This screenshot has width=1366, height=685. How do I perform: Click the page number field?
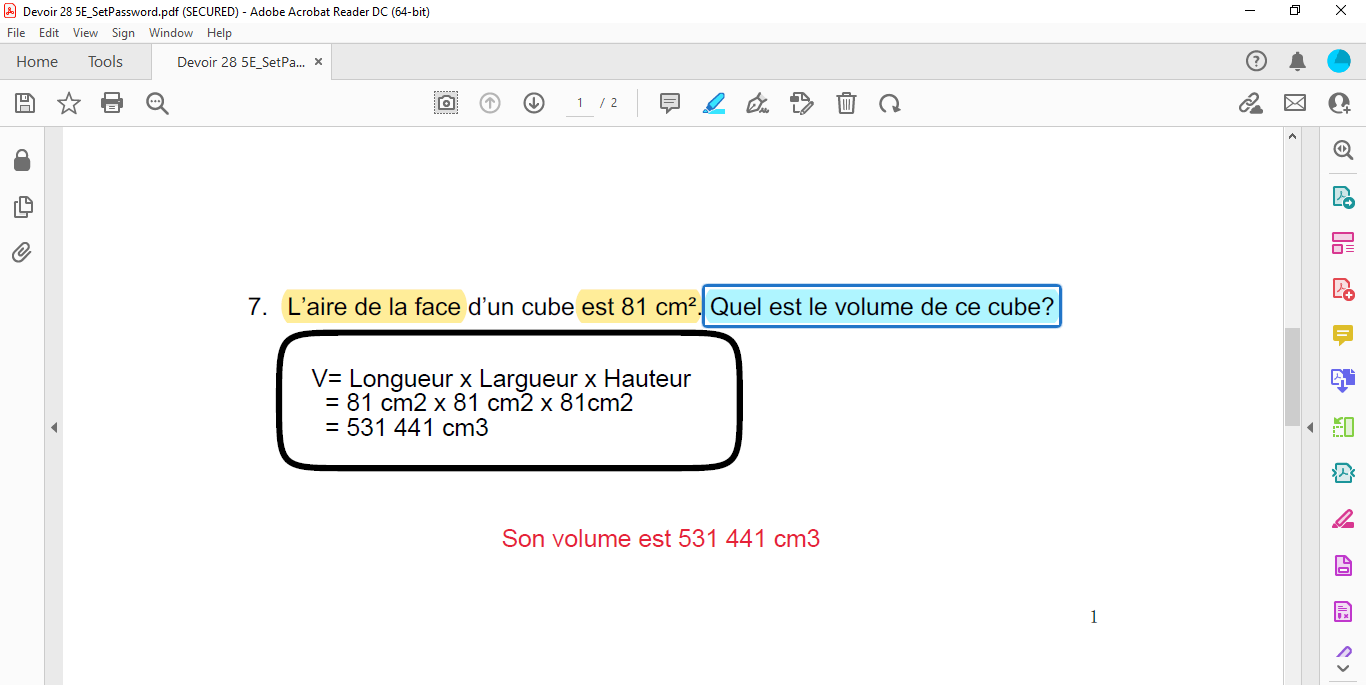pyautogui.click(x=578, y=102)
